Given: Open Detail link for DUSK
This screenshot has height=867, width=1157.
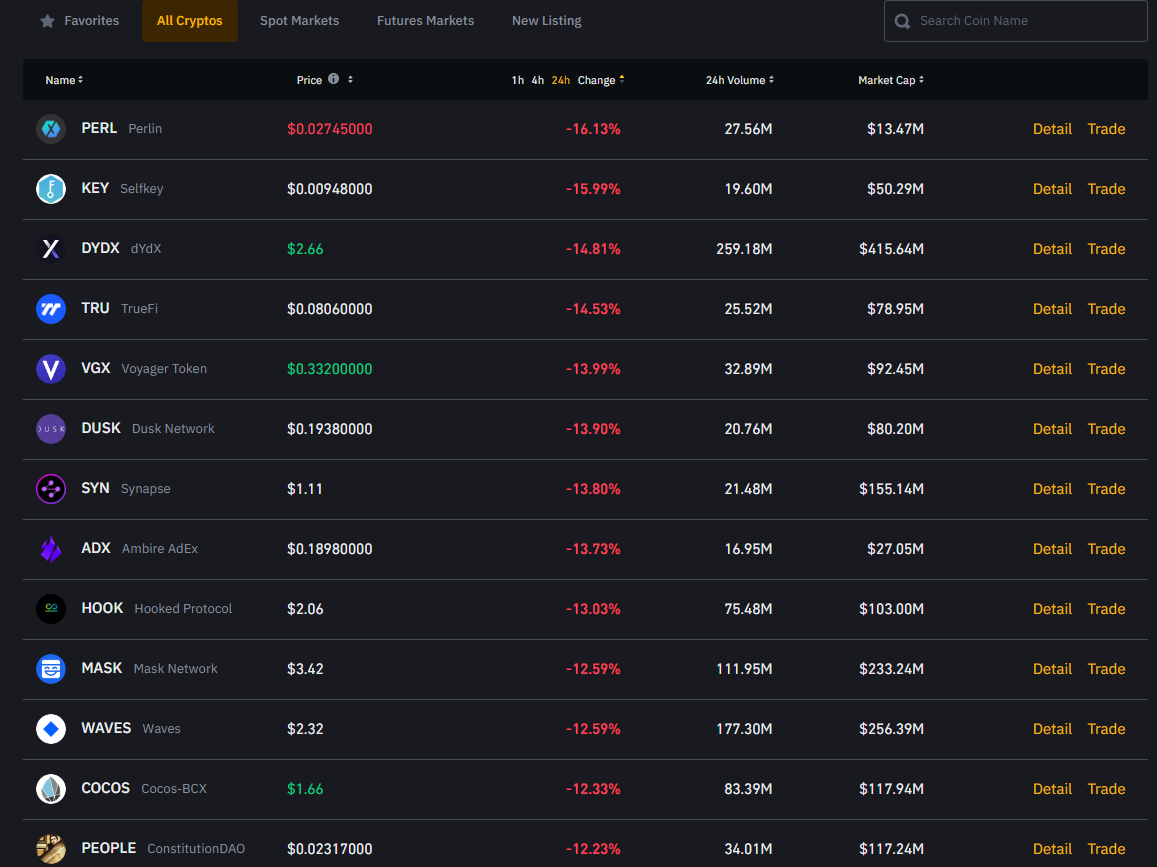Looking at the screenshot, I should (1052, 429).
